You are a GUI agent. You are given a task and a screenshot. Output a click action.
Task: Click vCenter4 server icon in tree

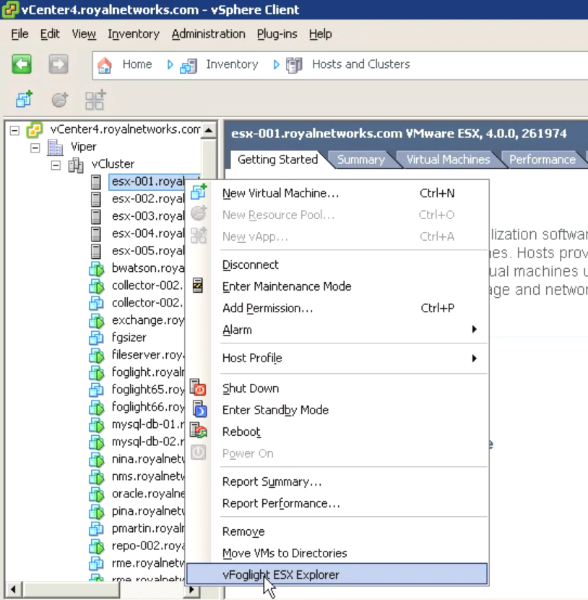(34, 130)
